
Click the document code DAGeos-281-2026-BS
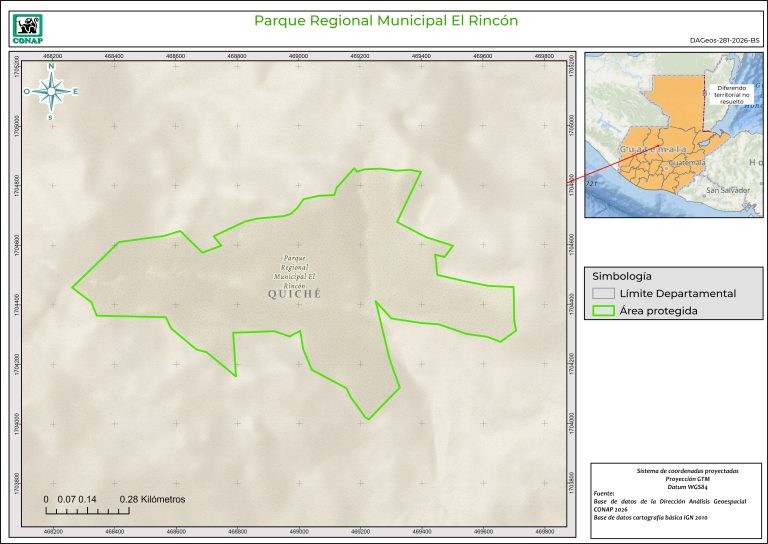(724, 41)
